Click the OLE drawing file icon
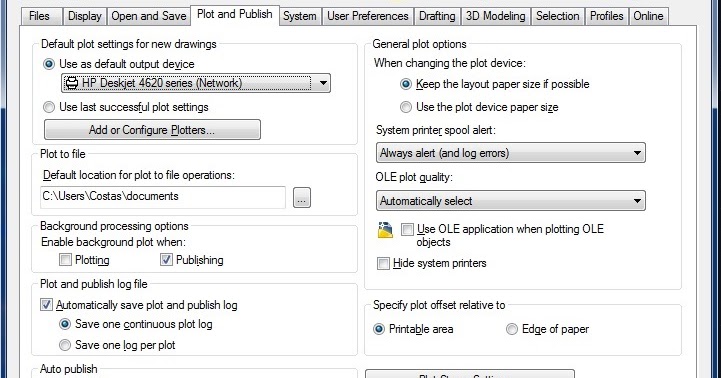This screenshot has height=378, width=721. tap(385, 229)
